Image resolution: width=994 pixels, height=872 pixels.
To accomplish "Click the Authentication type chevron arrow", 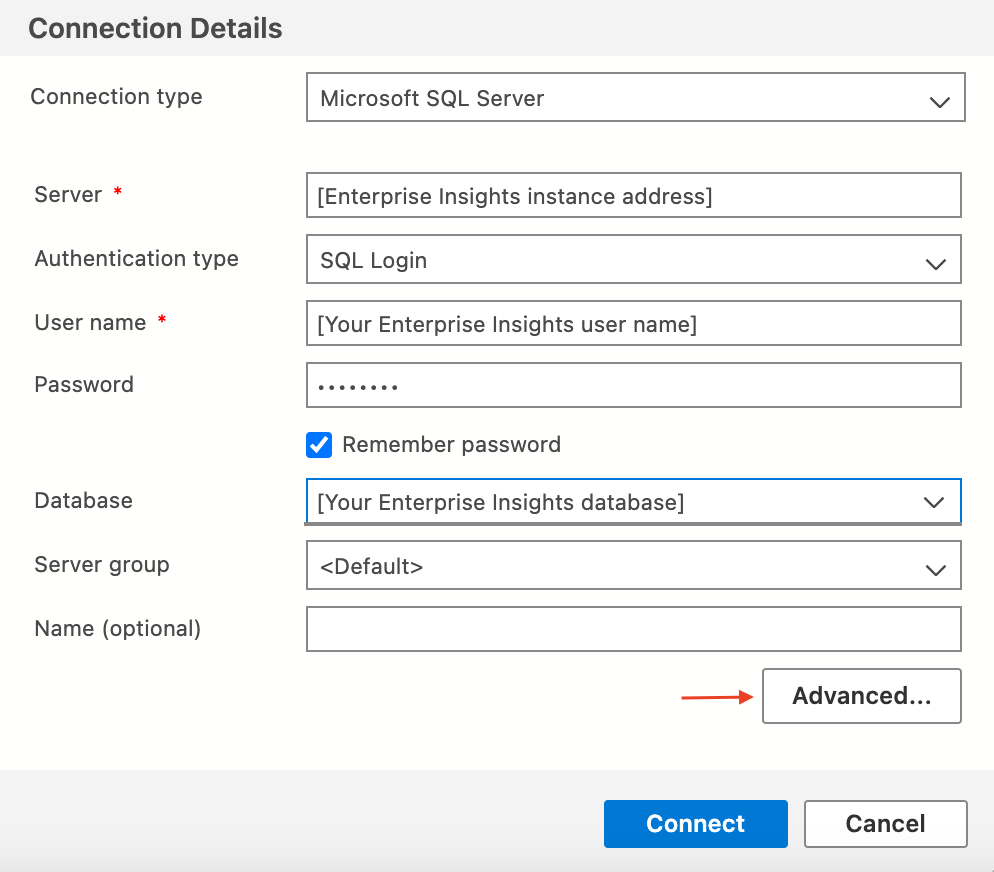I will (936, 261).
